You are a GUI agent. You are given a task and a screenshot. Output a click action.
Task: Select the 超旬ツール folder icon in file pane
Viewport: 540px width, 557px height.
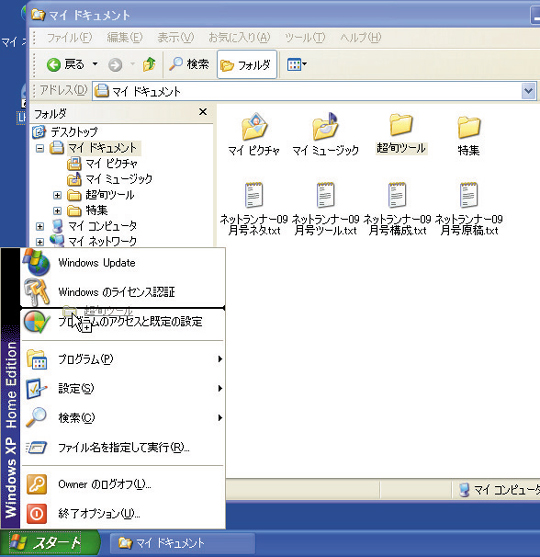[x=401, y=124]
